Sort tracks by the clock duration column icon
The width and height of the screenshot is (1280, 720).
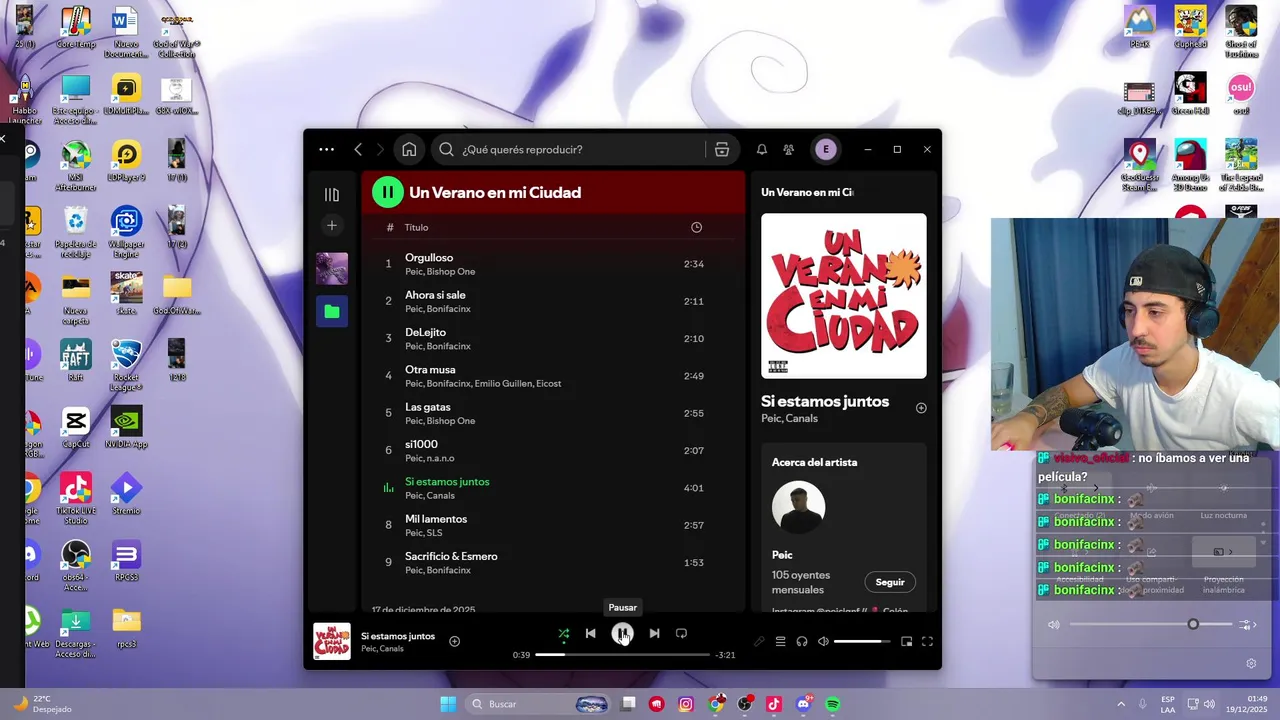tap(696, 227)
